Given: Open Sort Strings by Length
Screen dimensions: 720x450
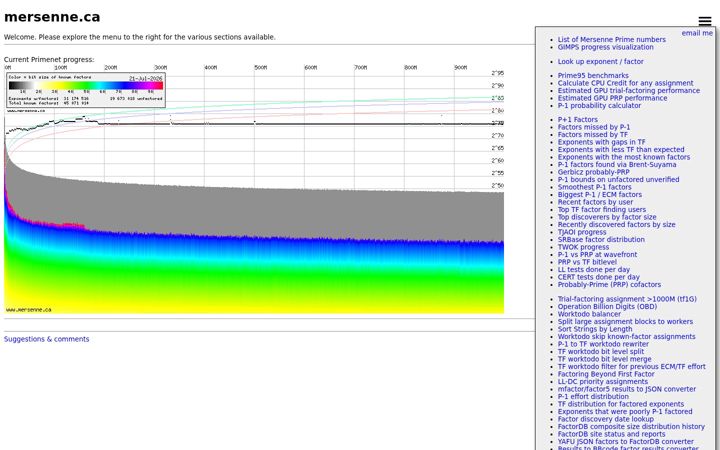Looking at the screenshot, I should coord(595,329).
